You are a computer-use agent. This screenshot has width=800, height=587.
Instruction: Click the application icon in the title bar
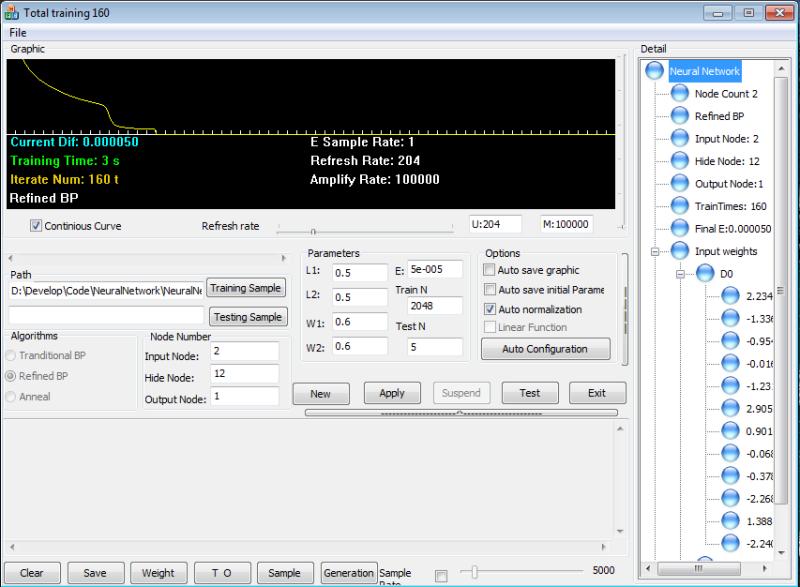coord(11,13)
